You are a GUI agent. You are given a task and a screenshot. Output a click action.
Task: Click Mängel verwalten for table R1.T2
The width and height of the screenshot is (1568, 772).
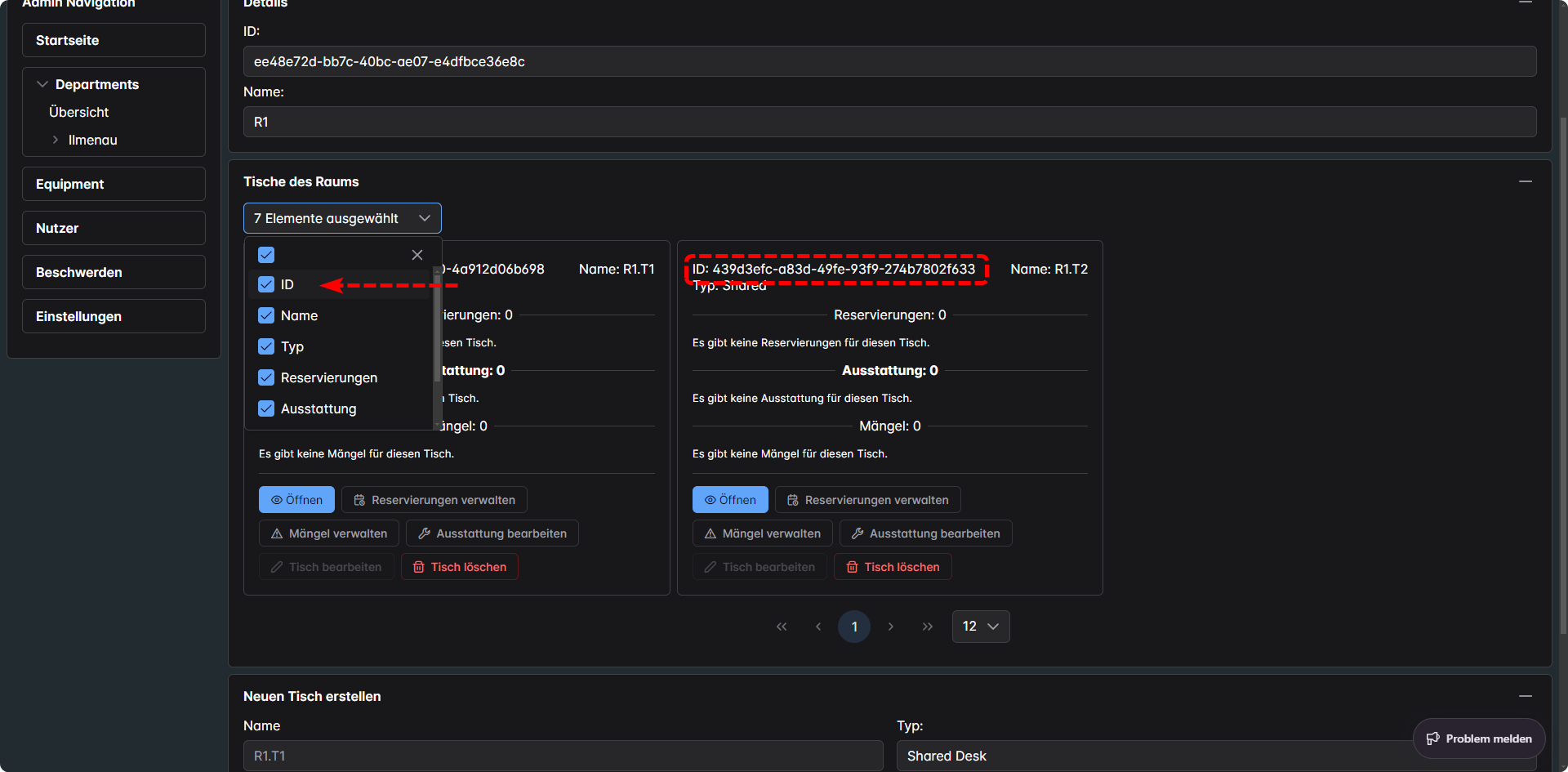[763, 533]
